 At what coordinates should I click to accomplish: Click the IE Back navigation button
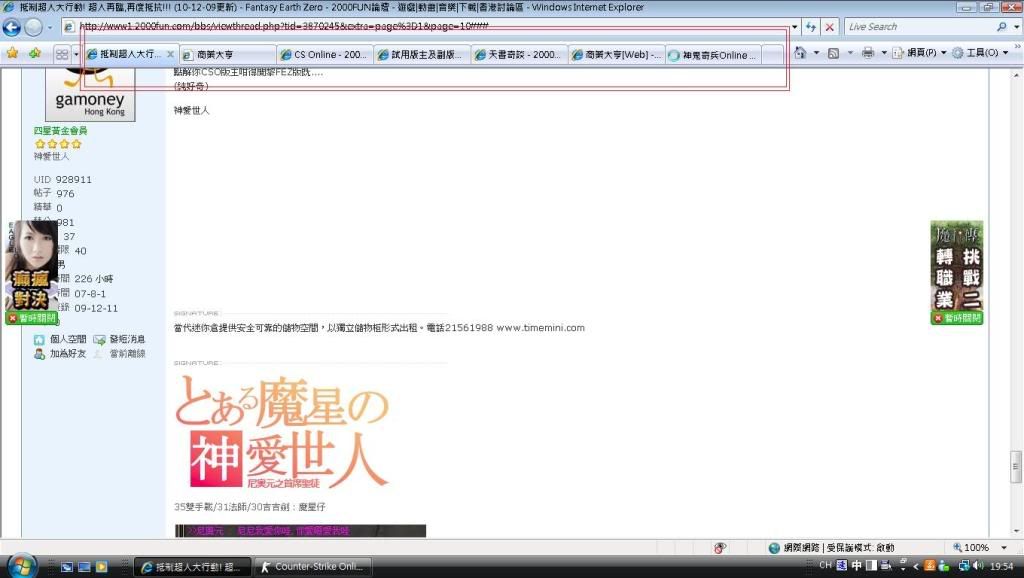pos(12,27)
